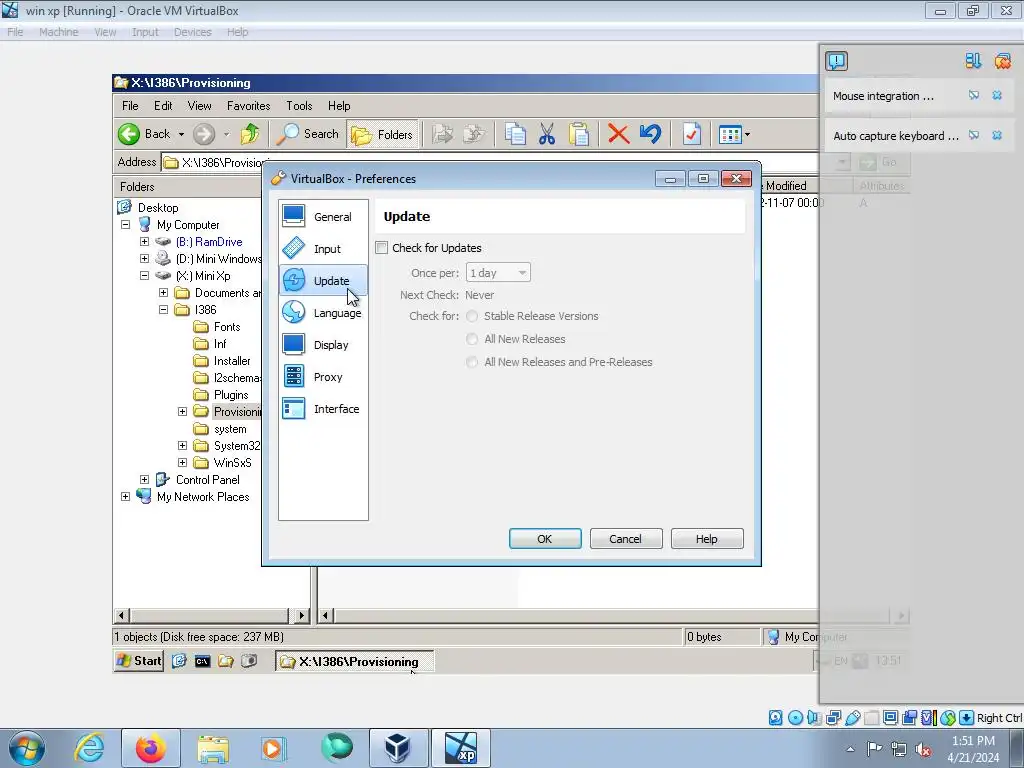The width and height of the screenshot is (1024, 768).
Task: Collapse the I386 folder node
Action: [x=163, y=310]
